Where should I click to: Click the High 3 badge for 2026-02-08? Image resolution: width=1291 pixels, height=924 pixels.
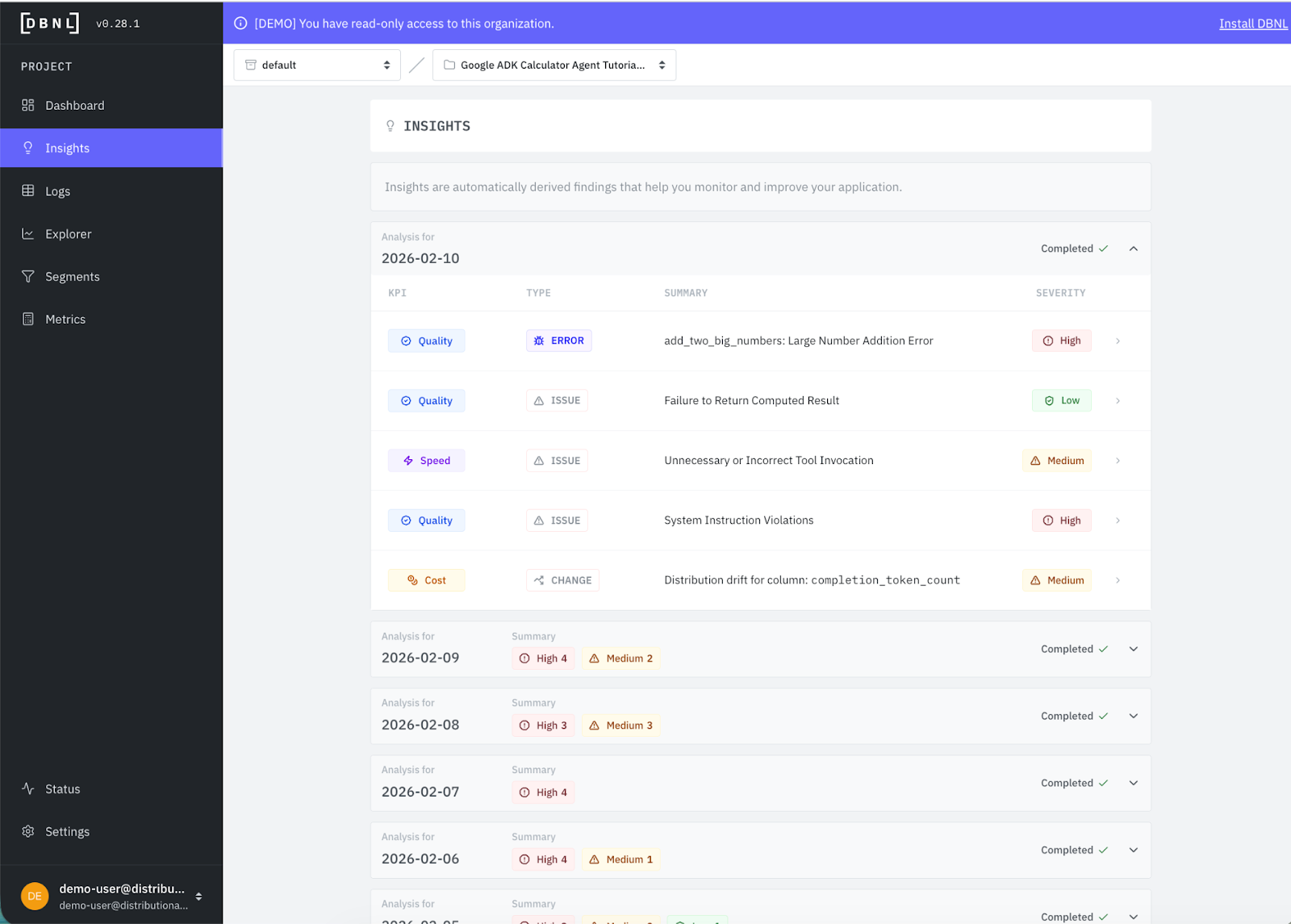click(543, 725)
